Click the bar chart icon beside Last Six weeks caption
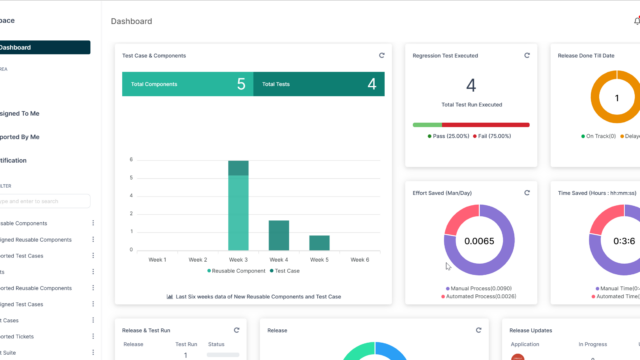Viewport: 640px width, 360px height. click(169, 297)
